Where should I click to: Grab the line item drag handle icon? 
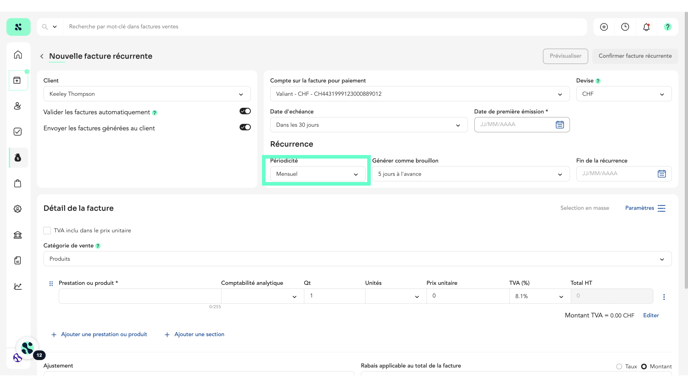coord(51,283)
